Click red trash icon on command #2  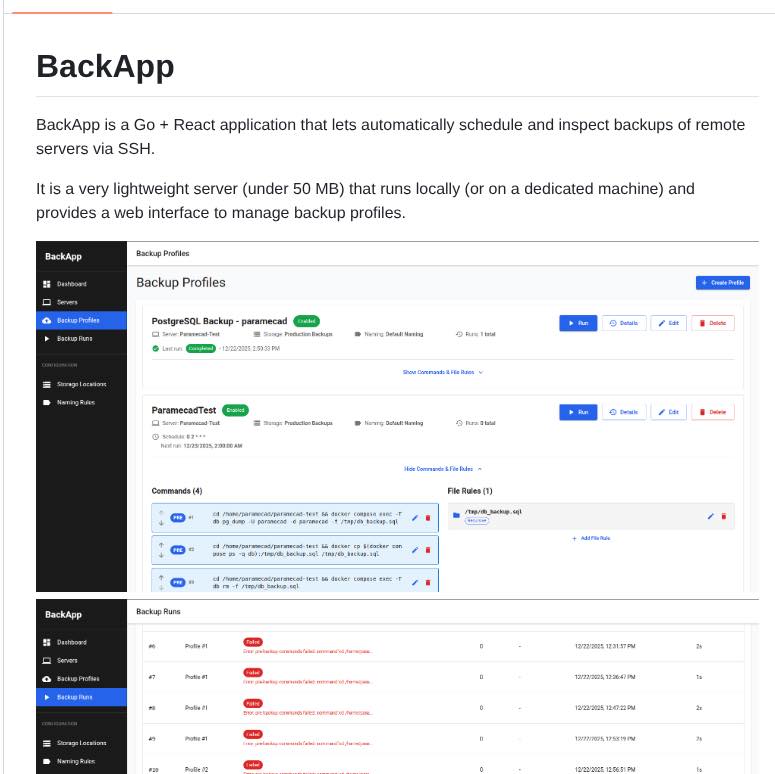428,550
